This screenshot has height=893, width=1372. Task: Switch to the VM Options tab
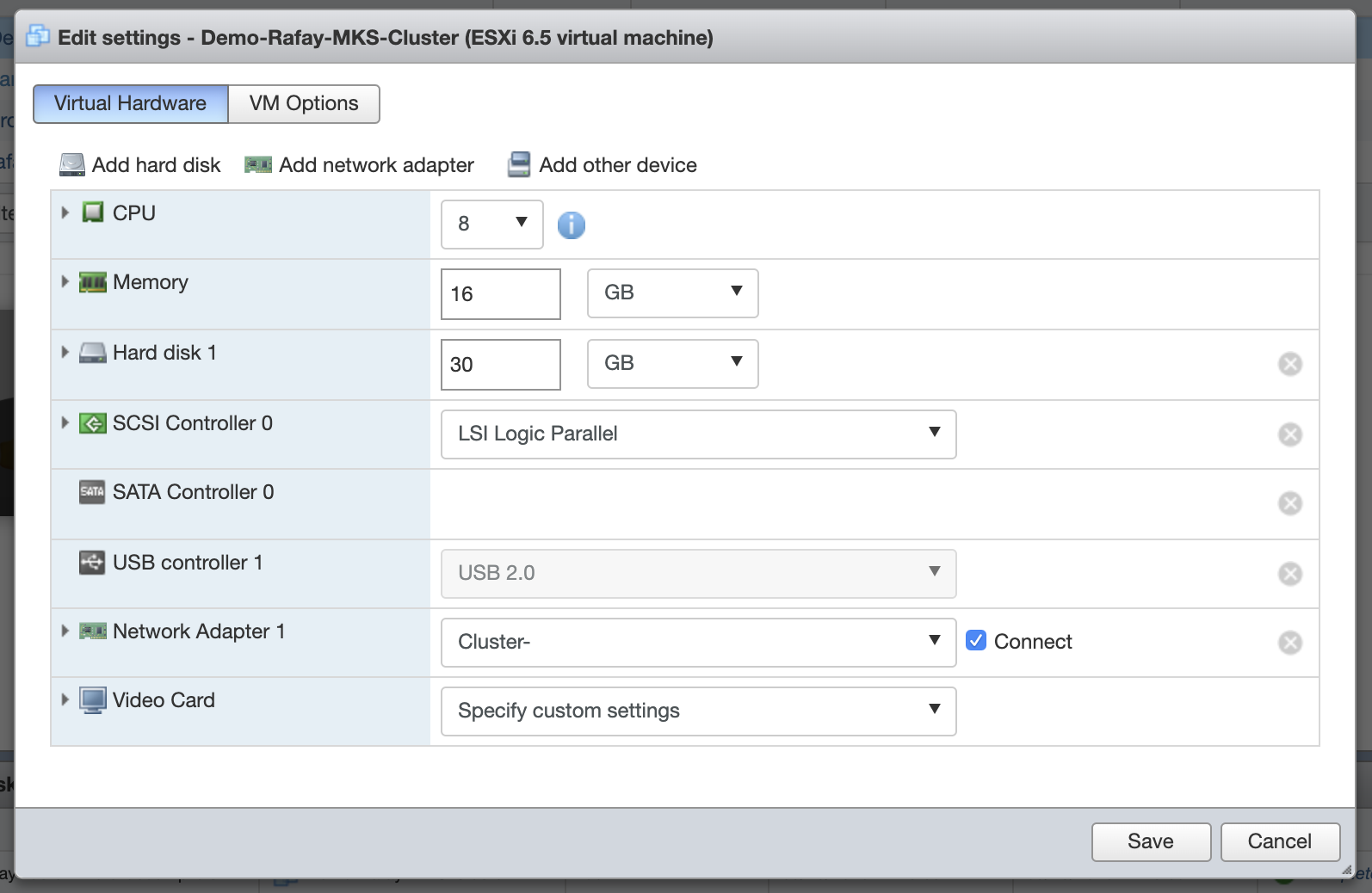point(304,104)
